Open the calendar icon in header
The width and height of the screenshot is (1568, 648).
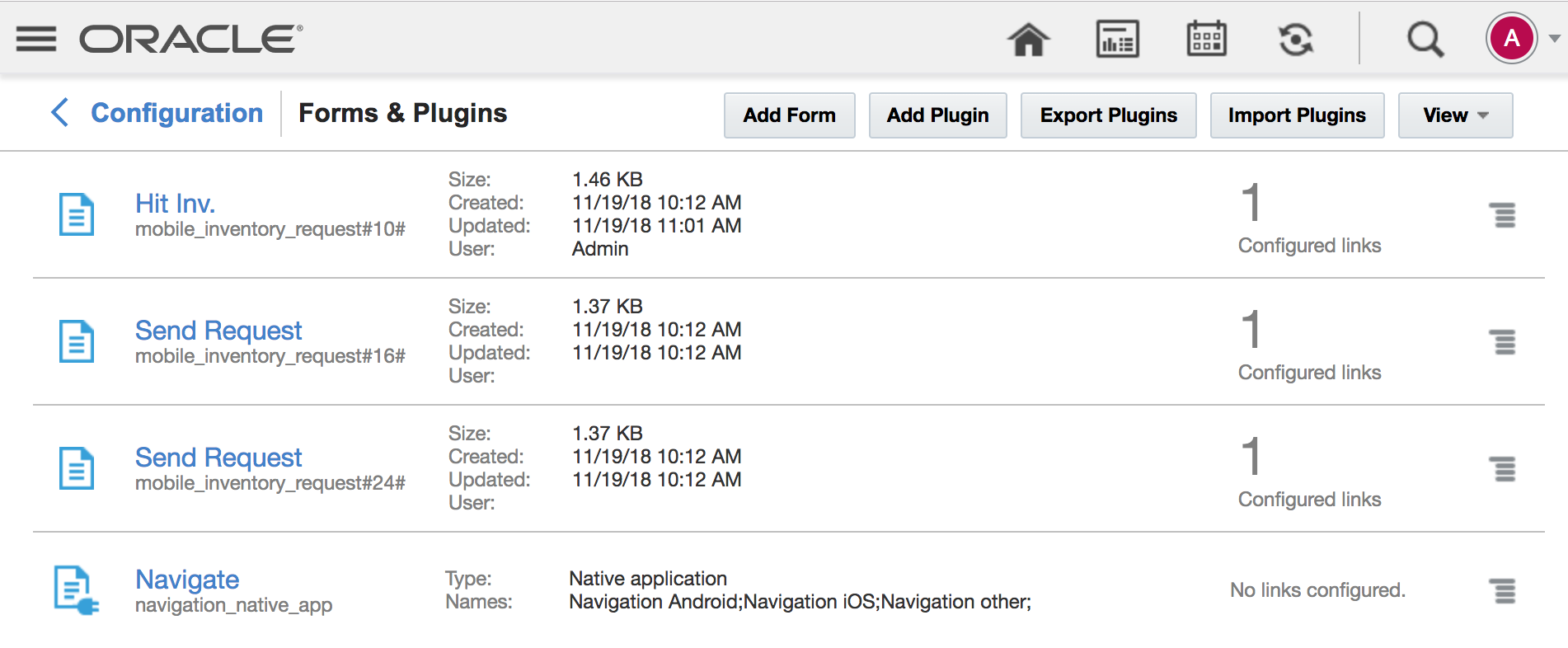click(1206, 39)
